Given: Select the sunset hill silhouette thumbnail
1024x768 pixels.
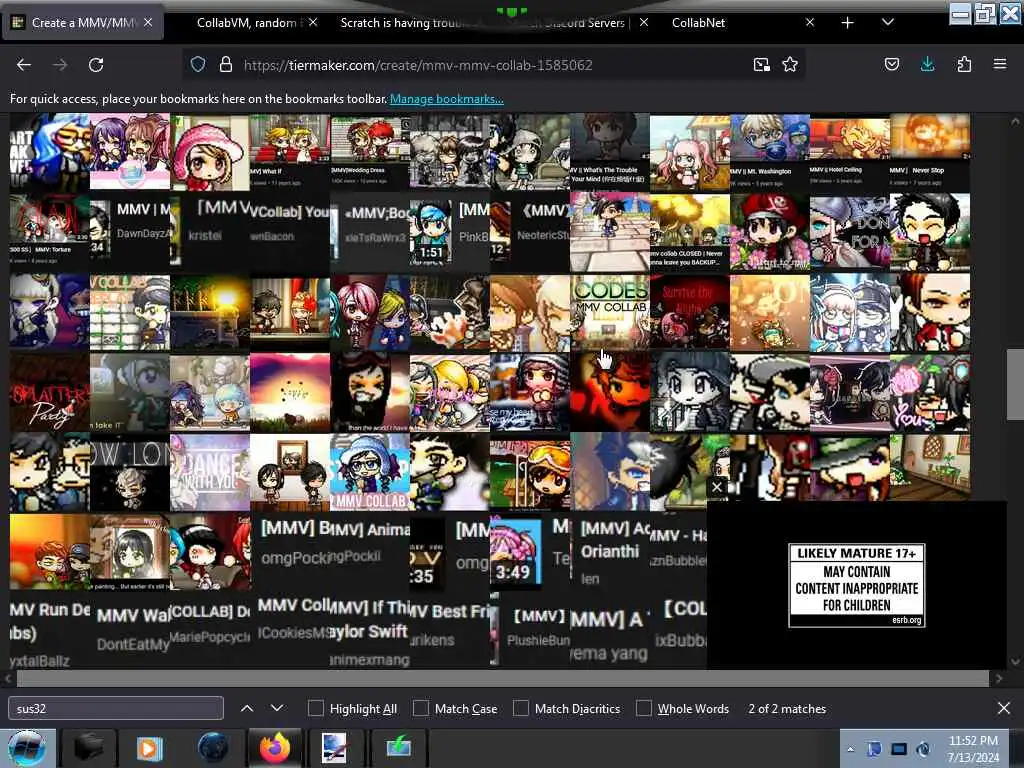Looking at the screenshot, I should (x=290, y=392).
